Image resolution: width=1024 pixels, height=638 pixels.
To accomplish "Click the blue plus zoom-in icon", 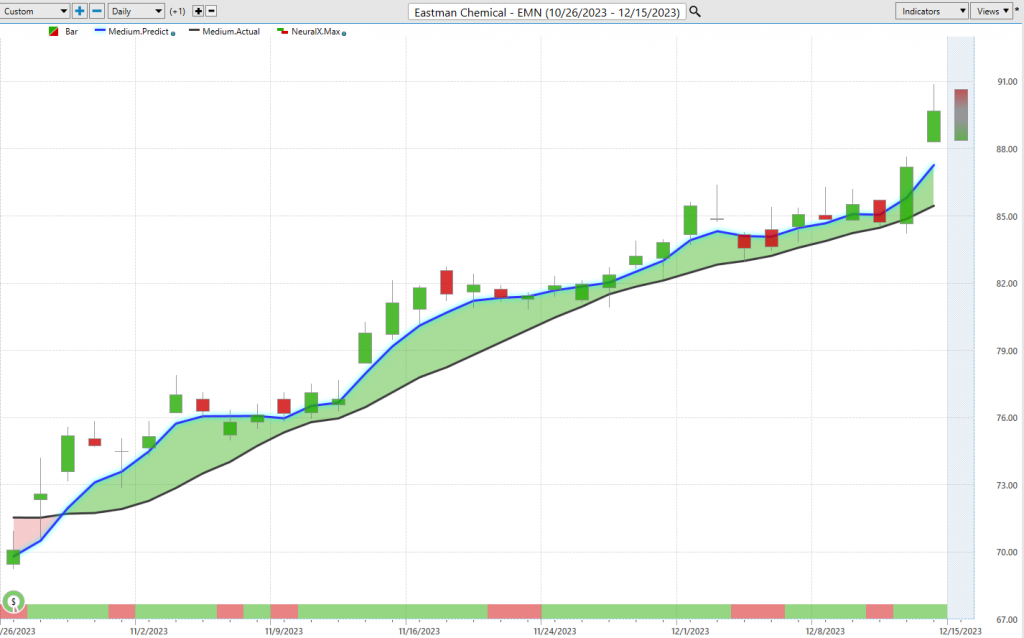I will pyautogui.click(x=79, y=11).
